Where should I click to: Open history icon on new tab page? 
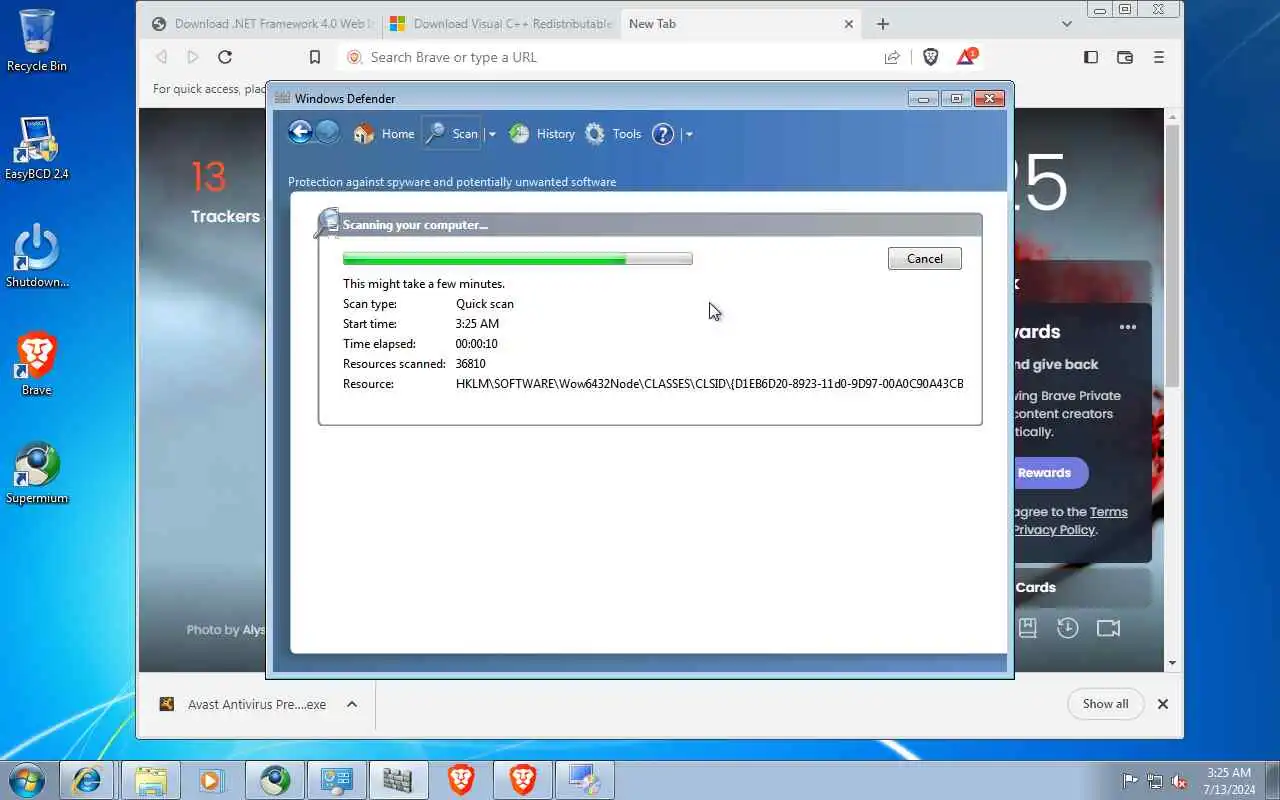pos(1067,628)
